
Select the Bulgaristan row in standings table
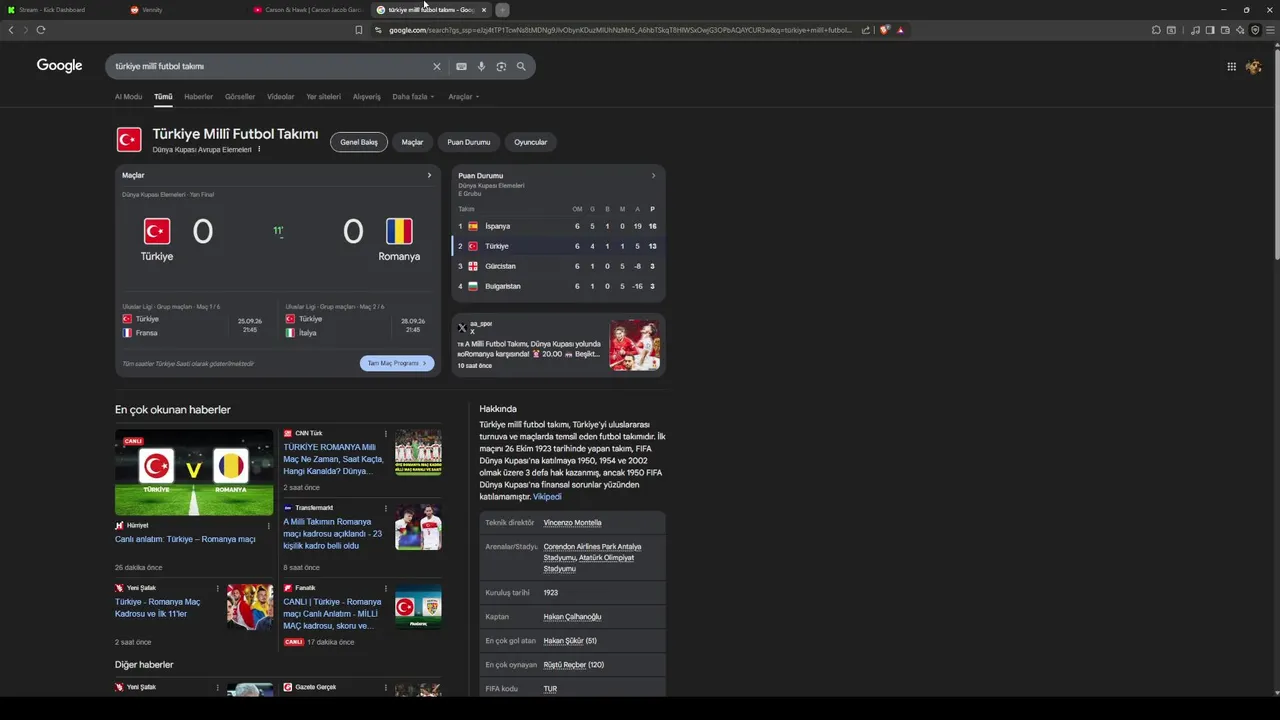(x=558, y=286)
